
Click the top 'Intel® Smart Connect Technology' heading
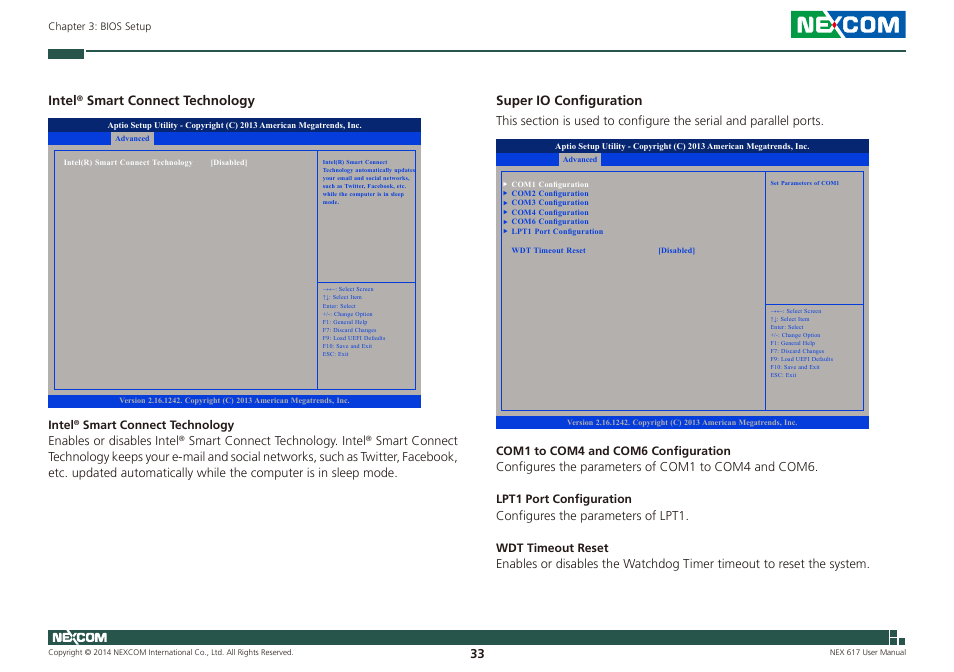(151, 100)
